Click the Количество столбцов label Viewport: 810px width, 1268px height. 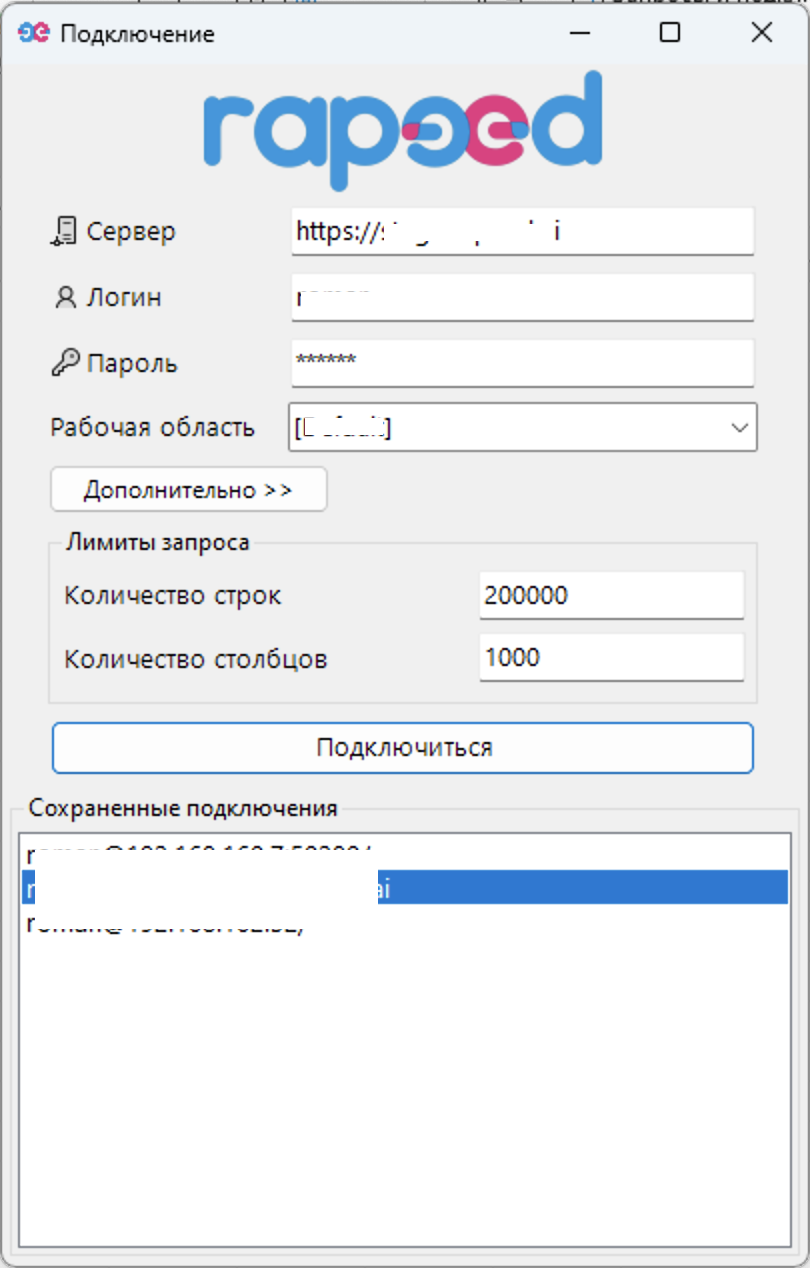click(x=196, y=659)
